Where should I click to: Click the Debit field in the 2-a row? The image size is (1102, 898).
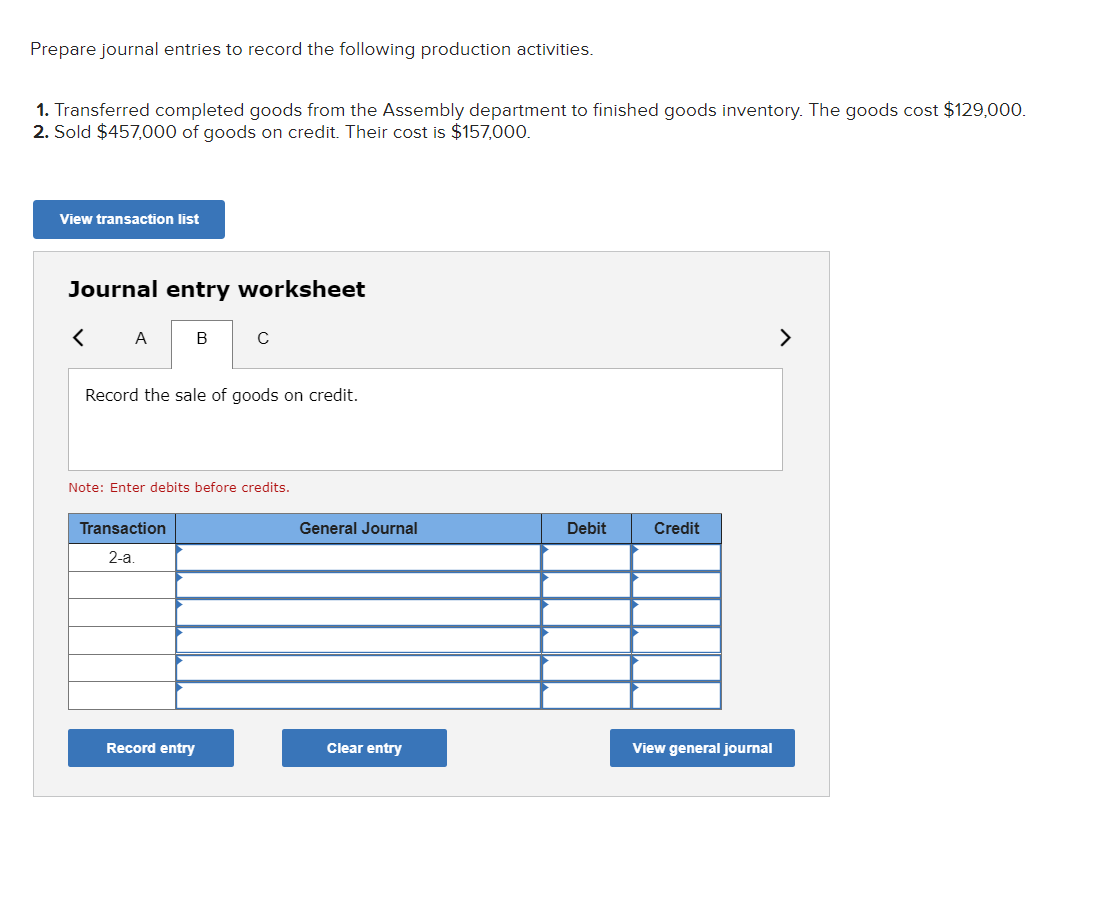tap(586, 558)
